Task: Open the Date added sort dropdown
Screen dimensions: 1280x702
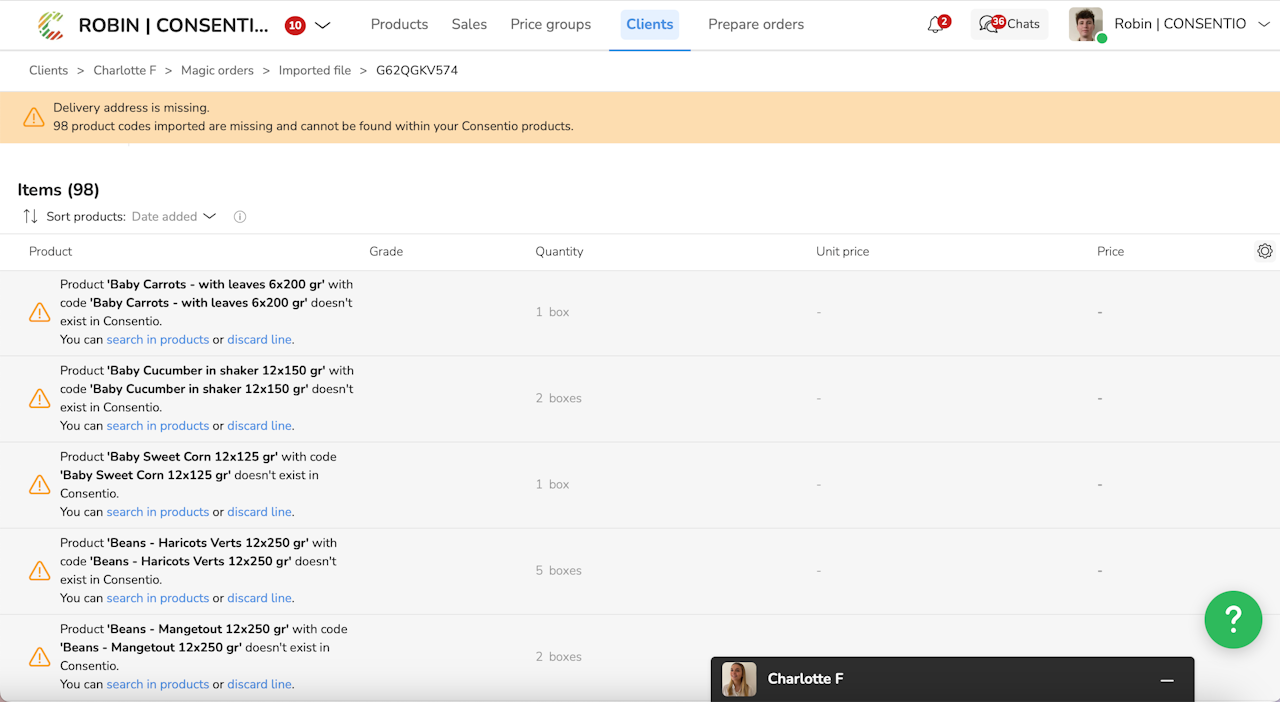Action: click(x=174, y=217)
